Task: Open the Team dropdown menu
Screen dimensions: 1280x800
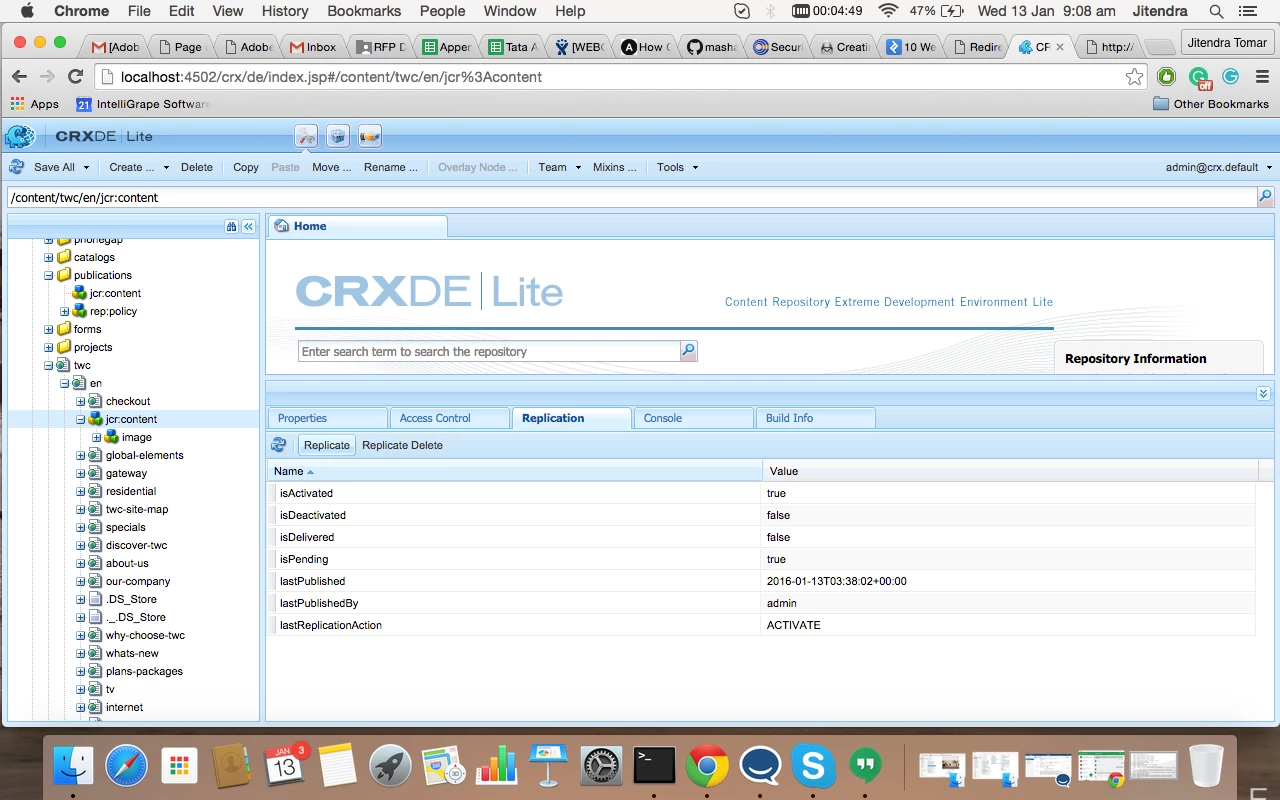Action: click(560, 167)
